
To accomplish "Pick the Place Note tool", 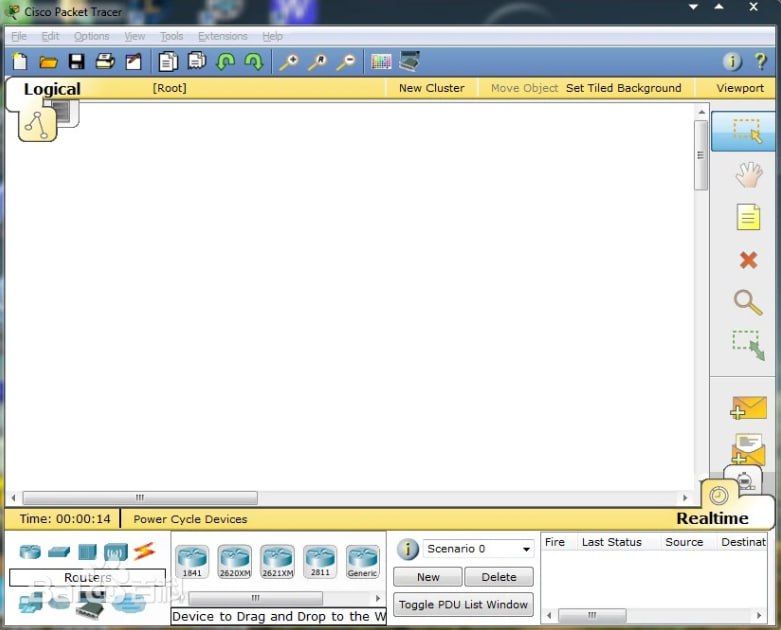I will coord(747,217).
